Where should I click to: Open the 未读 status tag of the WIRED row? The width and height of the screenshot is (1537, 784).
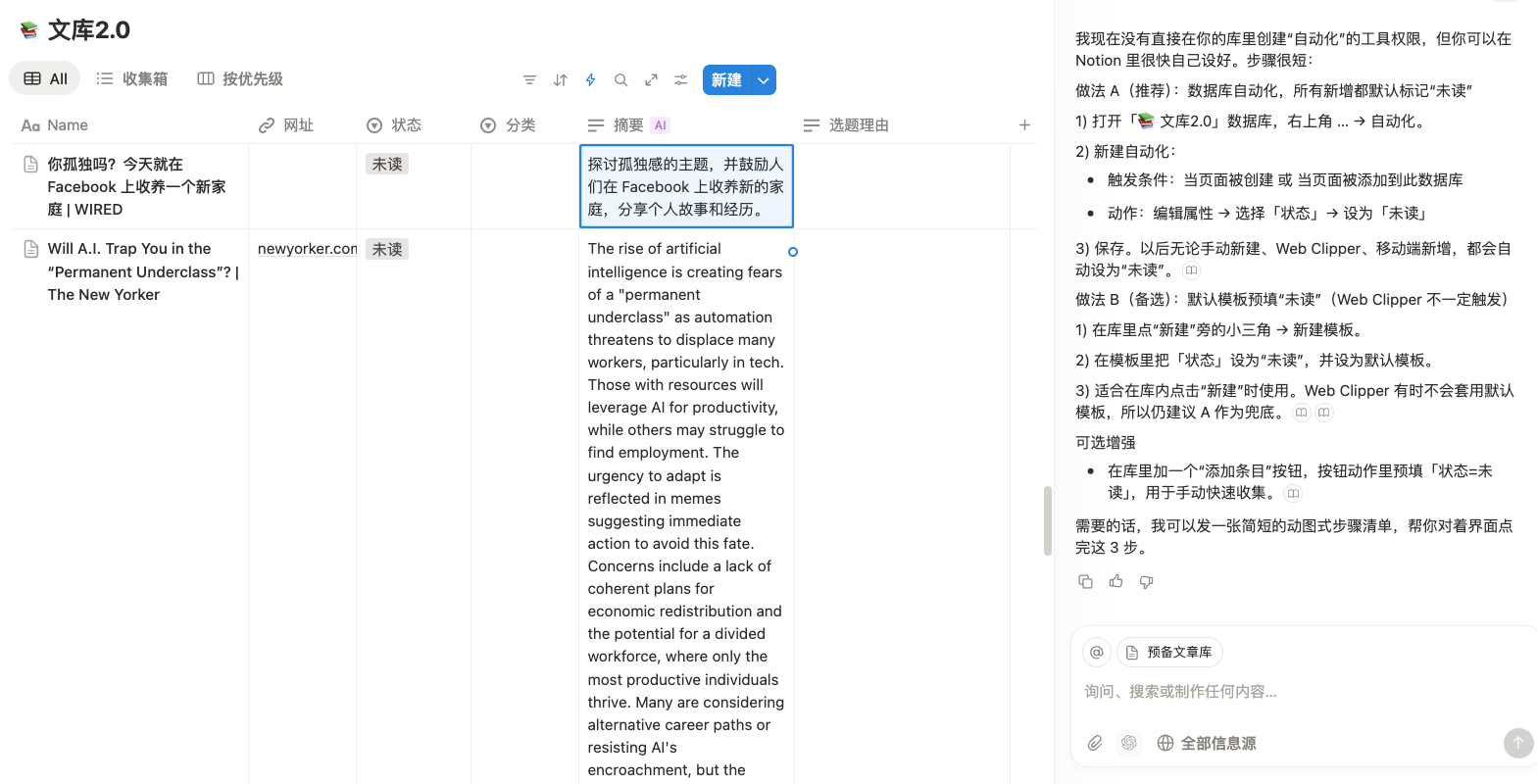pyautogui.click(x=387, y=164)
